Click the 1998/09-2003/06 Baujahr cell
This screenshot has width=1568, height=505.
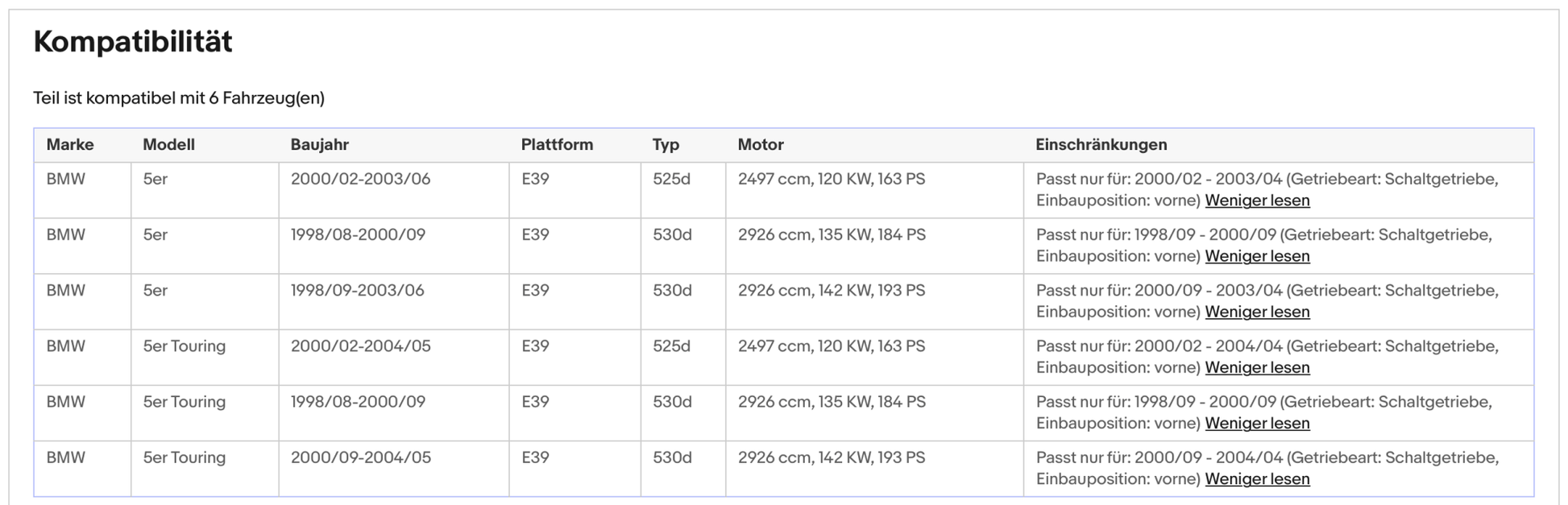(x=357, y=290)
